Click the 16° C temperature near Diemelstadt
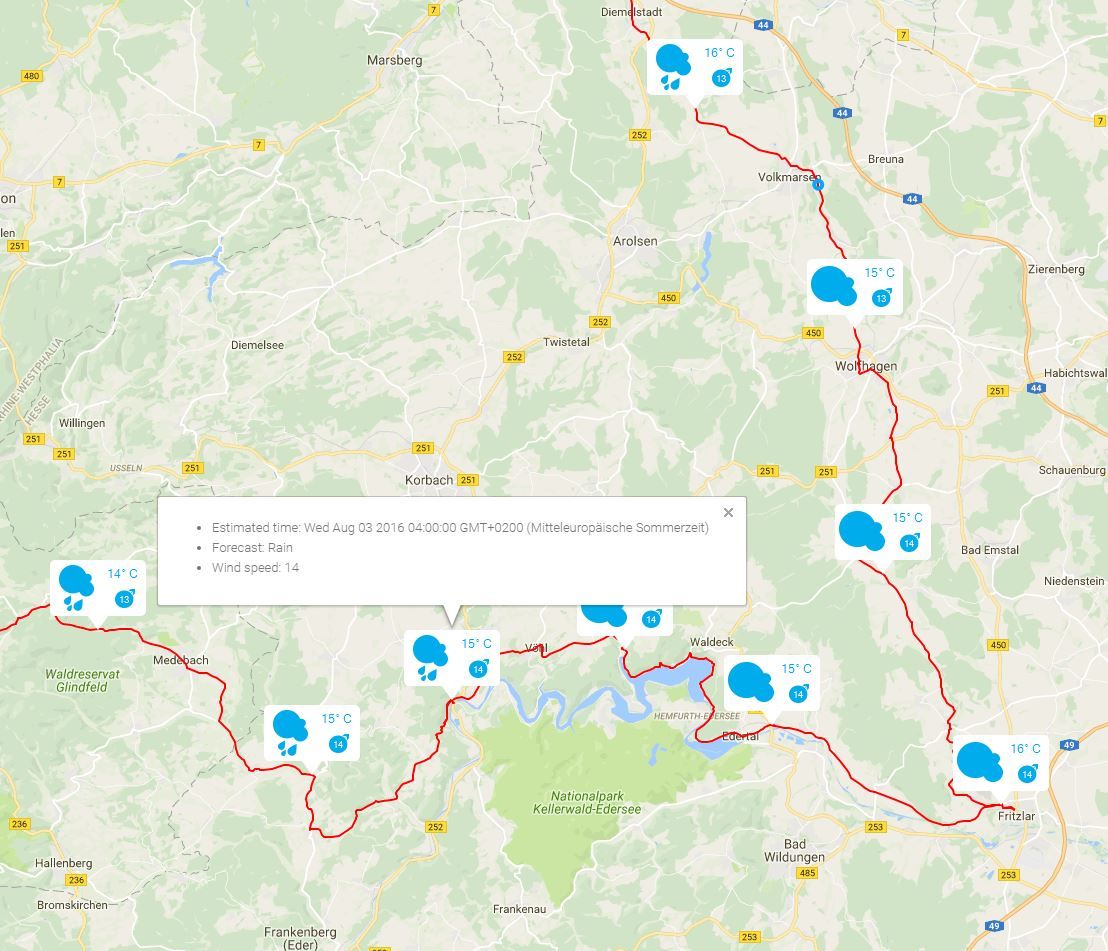Viewport: 1108px width, 951px height. 719,52
